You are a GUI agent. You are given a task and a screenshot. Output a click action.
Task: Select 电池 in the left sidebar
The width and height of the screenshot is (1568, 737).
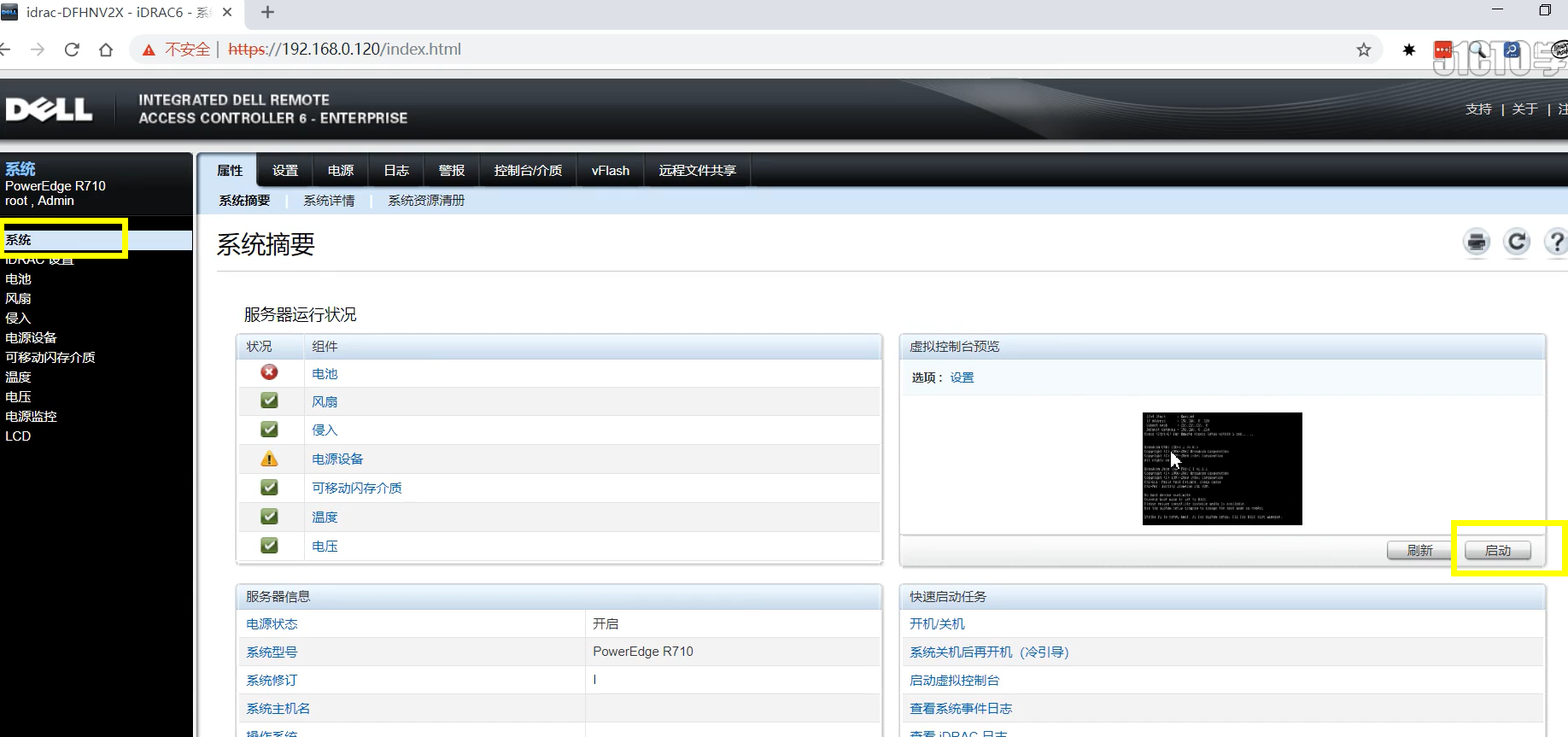point(18,279)
